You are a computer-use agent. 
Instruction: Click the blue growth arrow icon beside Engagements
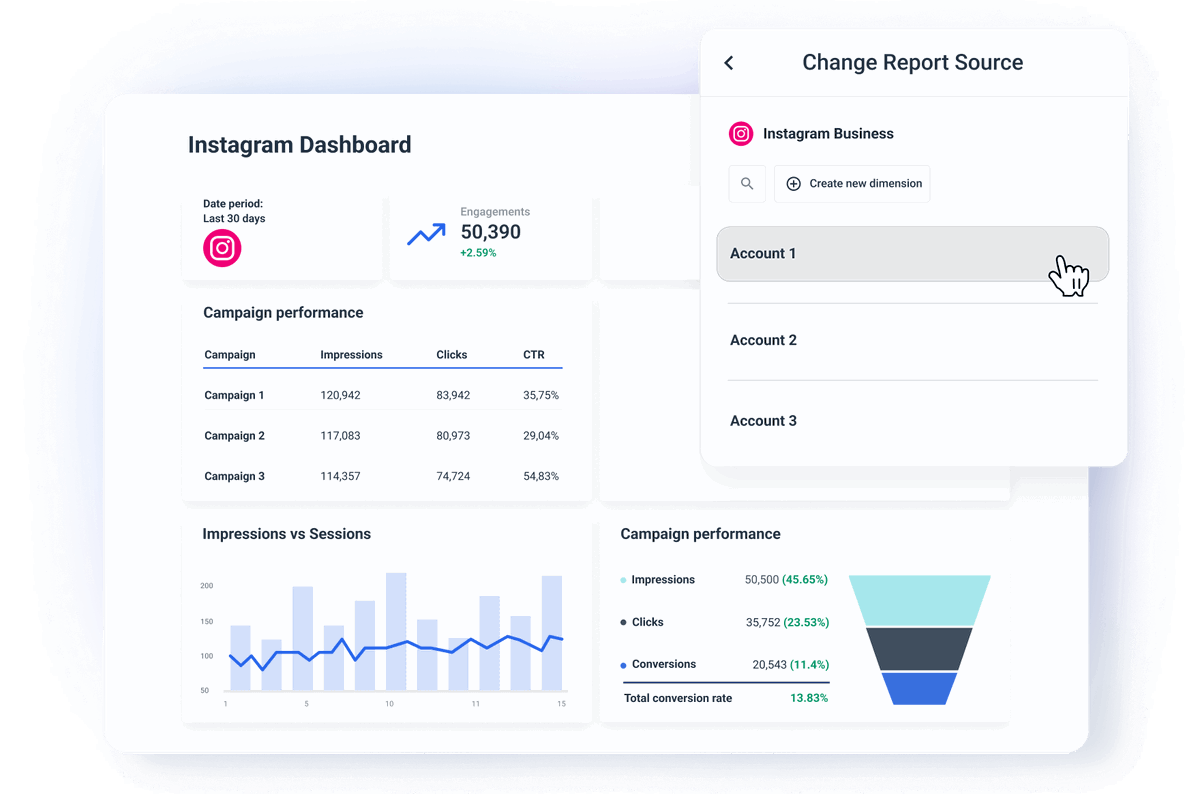tap(425, 232)
